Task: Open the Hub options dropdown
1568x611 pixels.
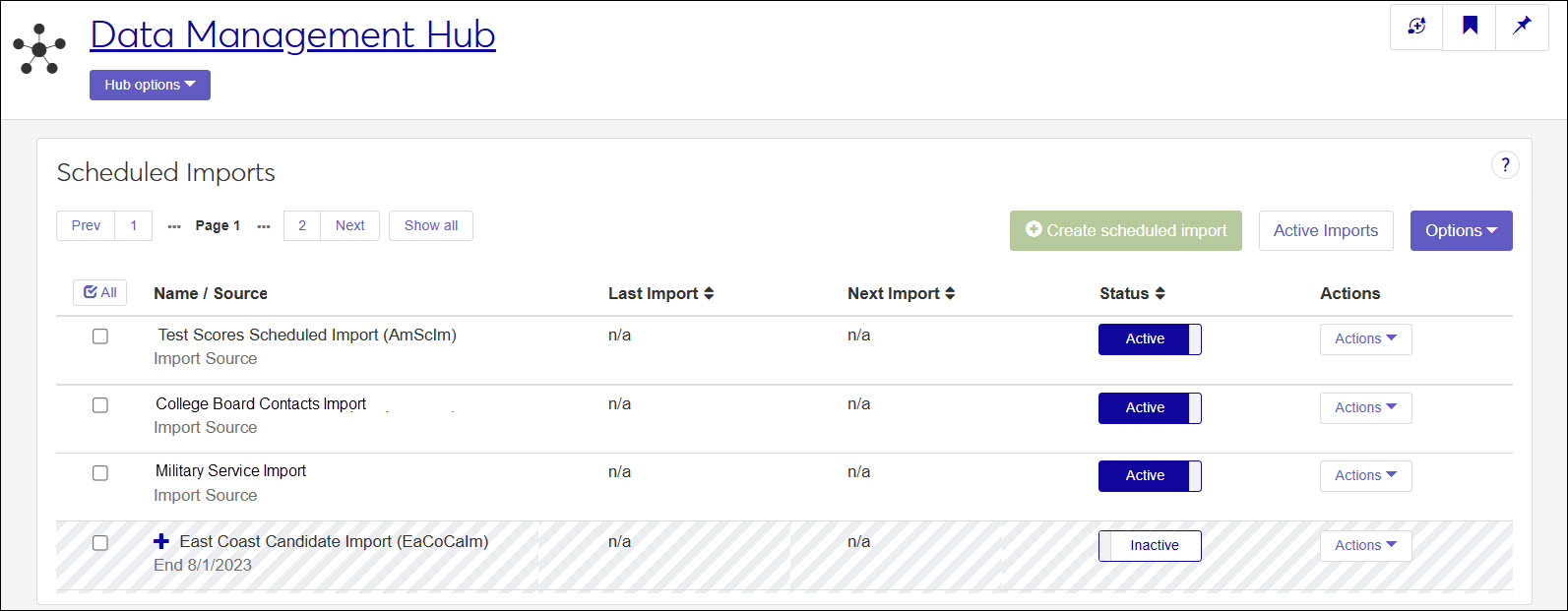Action: [150, 85]
